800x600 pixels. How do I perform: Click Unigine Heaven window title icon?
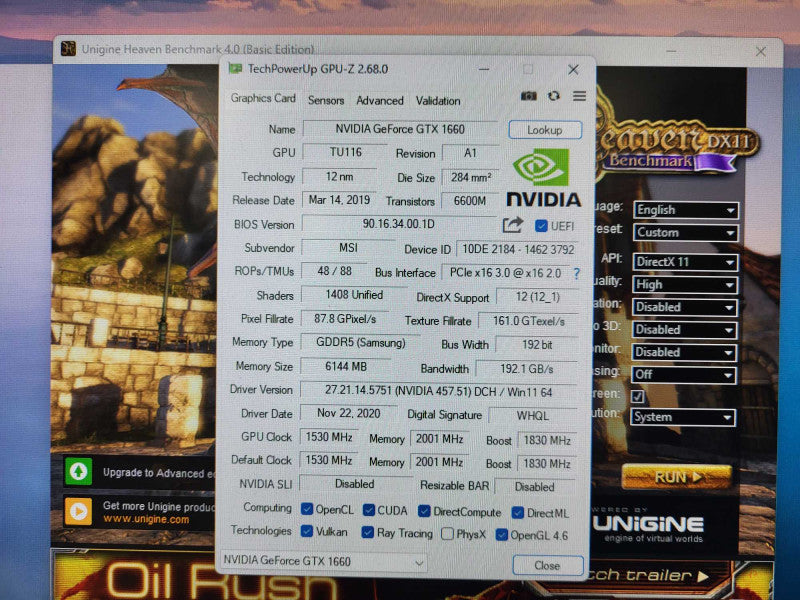tap(68, 49)
